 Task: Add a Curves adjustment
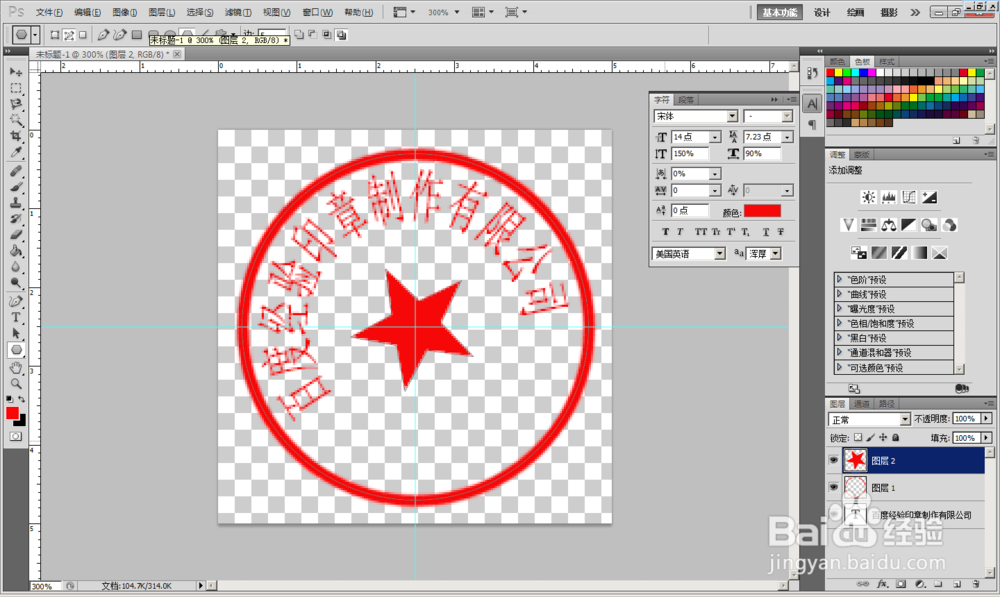click(909, 198)
